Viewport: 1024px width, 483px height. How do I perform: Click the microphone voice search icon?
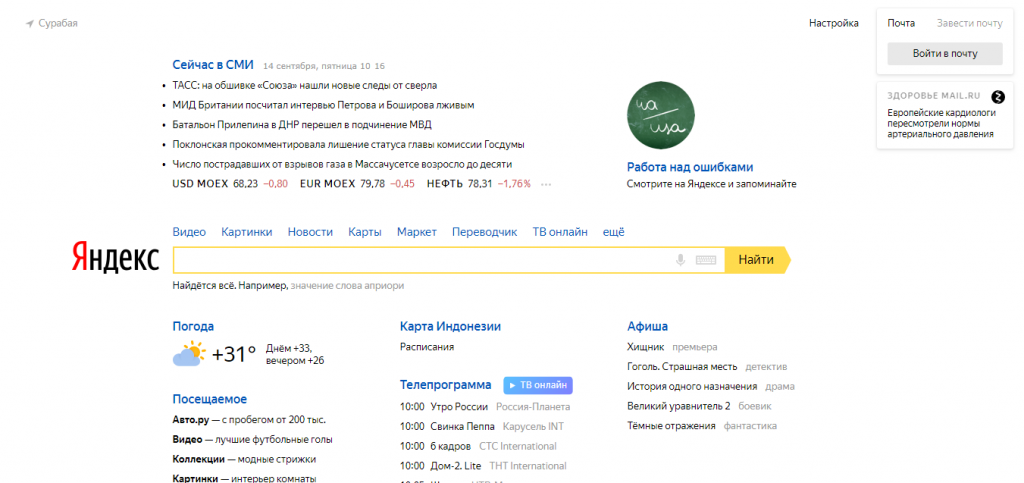[680, 260]
